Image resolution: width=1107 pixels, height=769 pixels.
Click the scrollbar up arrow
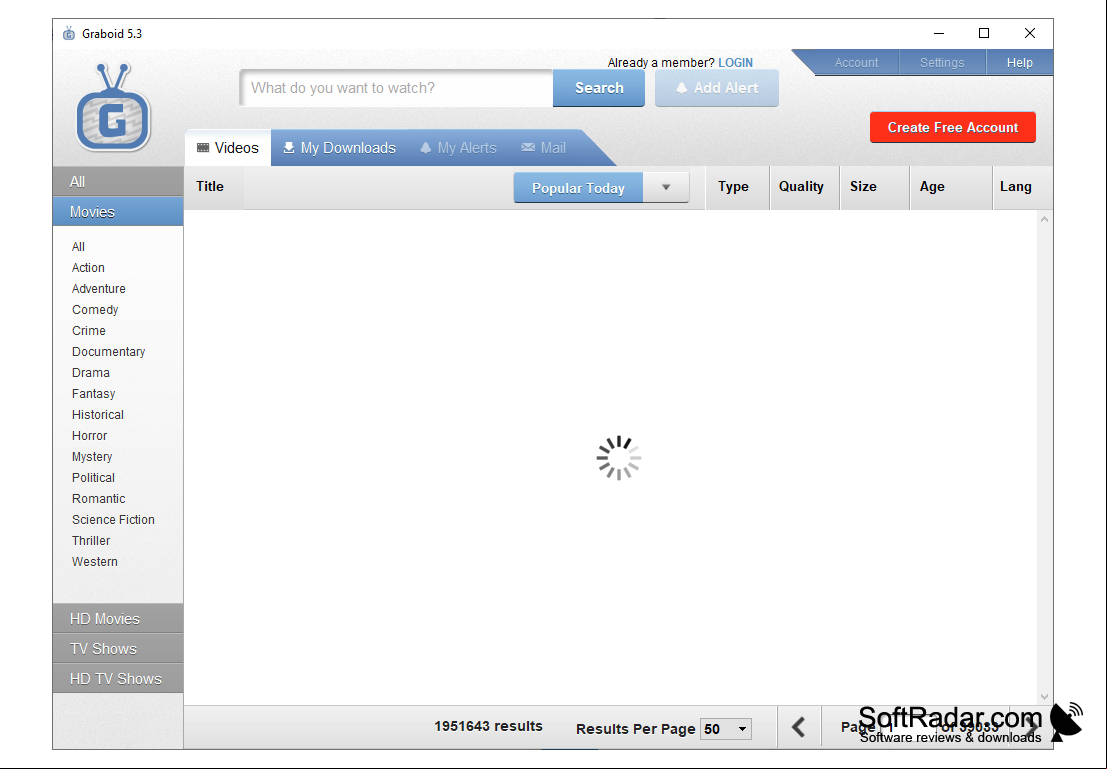click(1044, 220)
